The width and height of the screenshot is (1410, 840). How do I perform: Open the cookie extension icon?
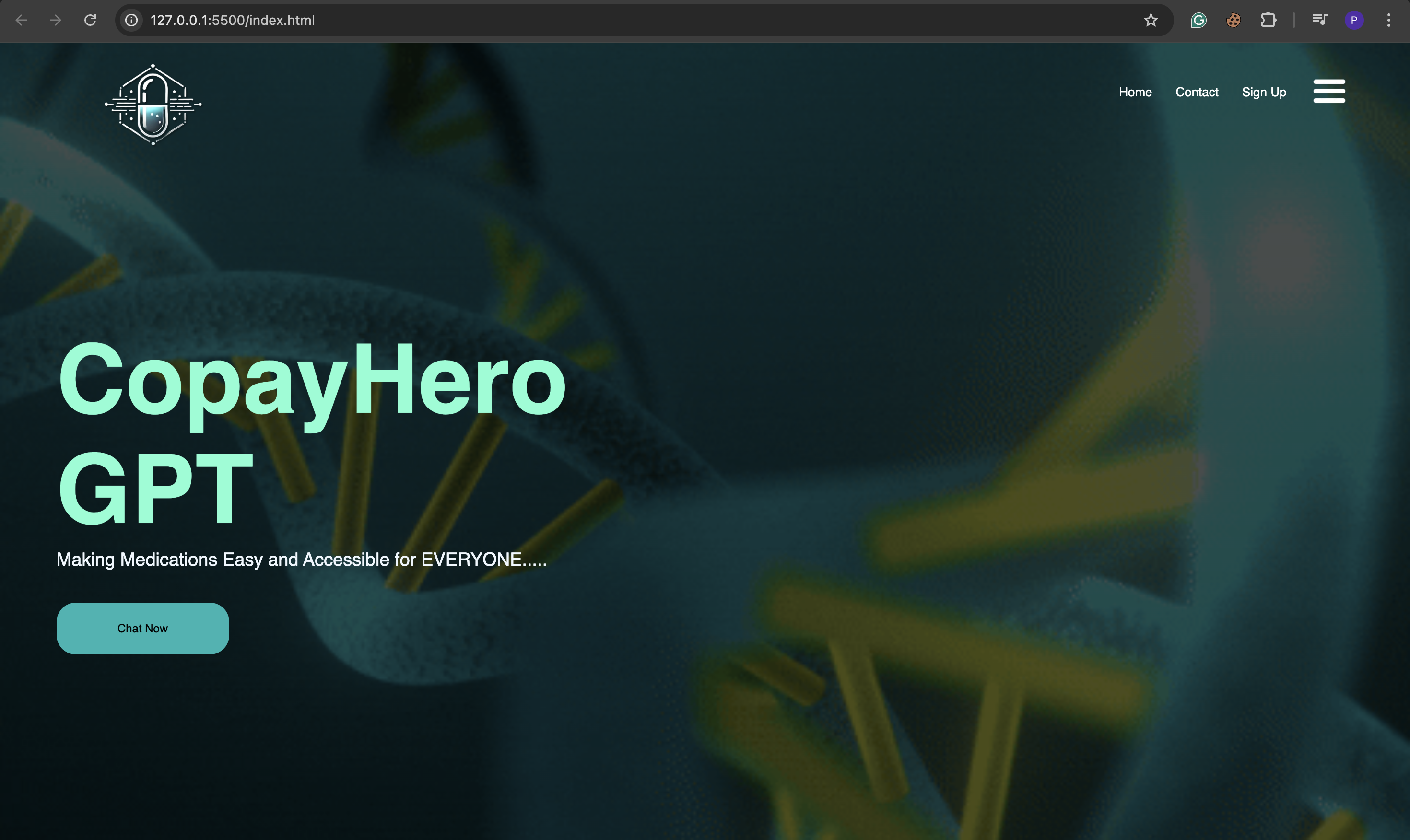click(x=1234, y=21)
